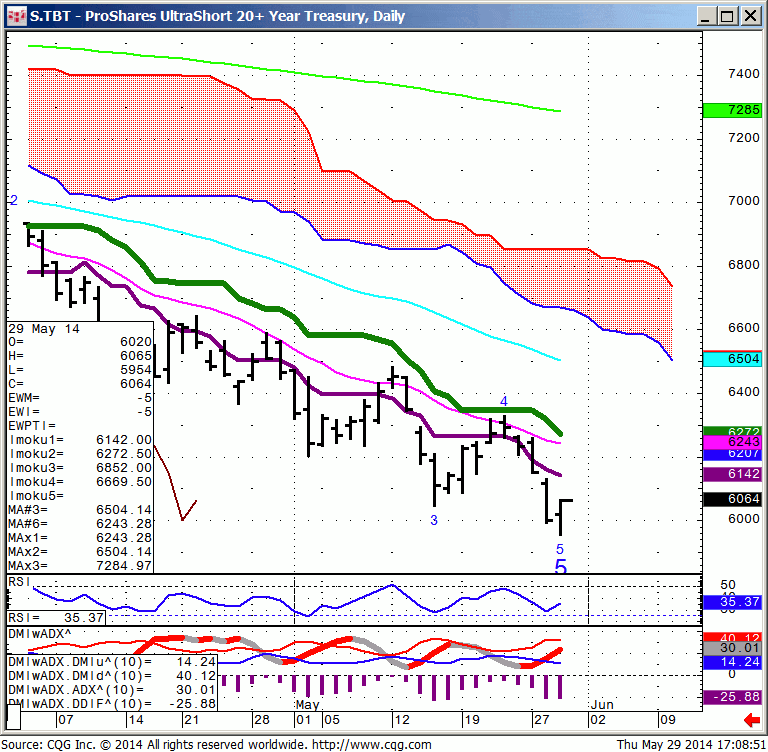The image size is (768, 752).
Task: Click the Elliott wave label 4
Action: [504, 401]
